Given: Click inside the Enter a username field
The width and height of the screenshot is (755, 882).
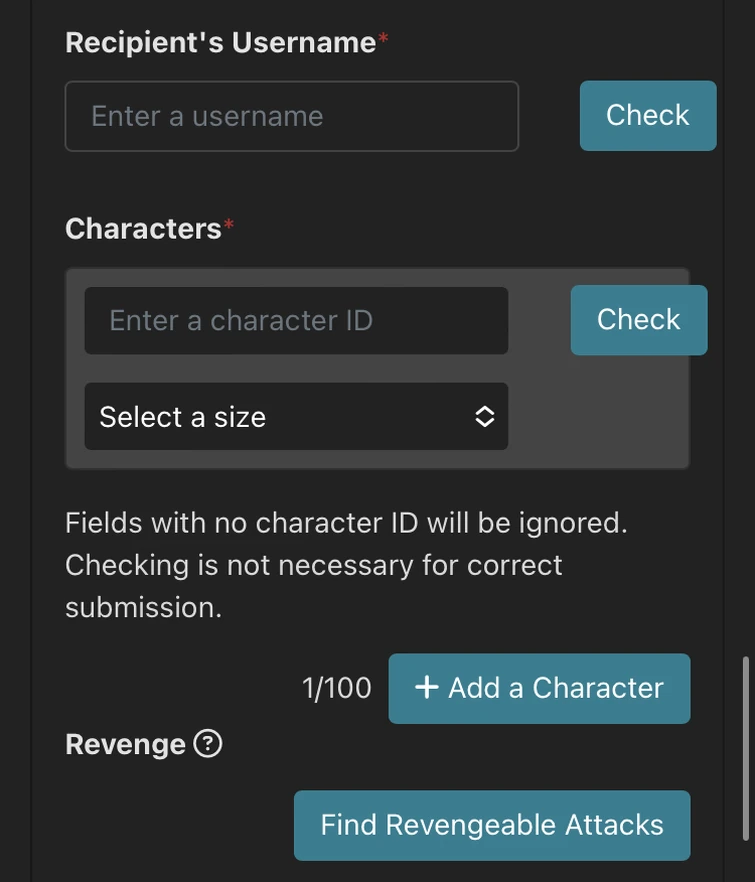Looking at the screenshot, I should point(291,115).
